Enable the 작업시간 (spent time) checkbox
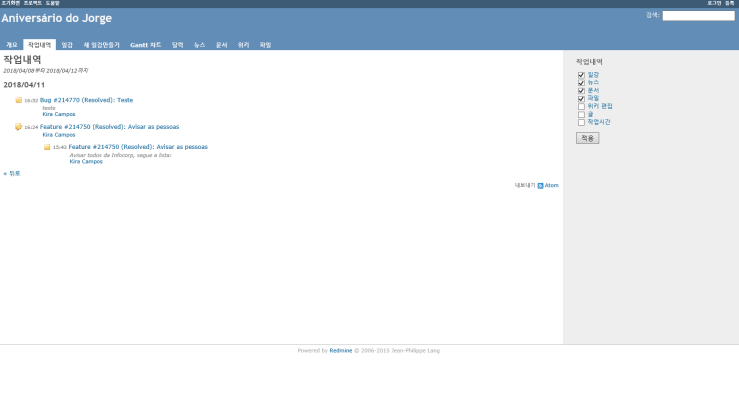 581,123
